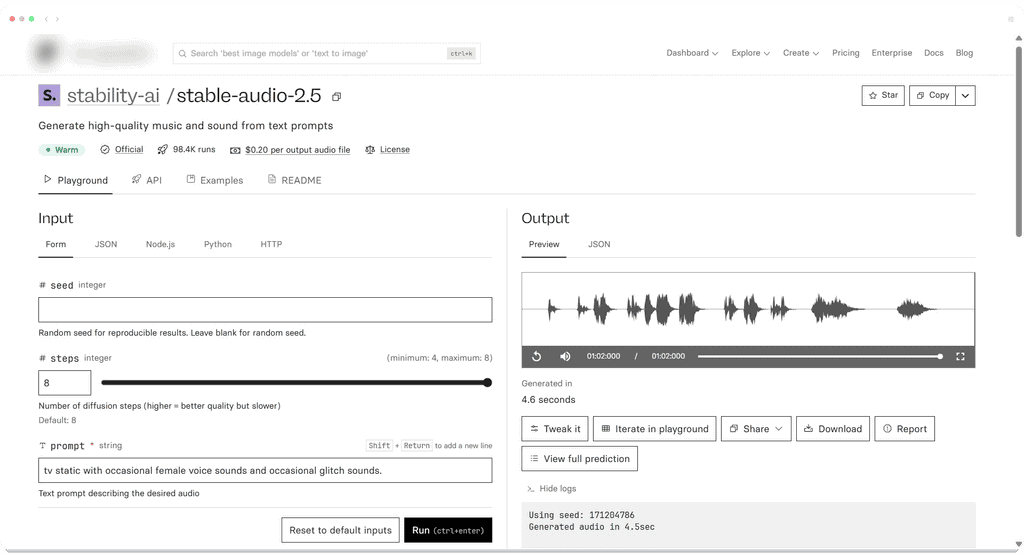Switch to the Playground tab

(x=76, y=180)
